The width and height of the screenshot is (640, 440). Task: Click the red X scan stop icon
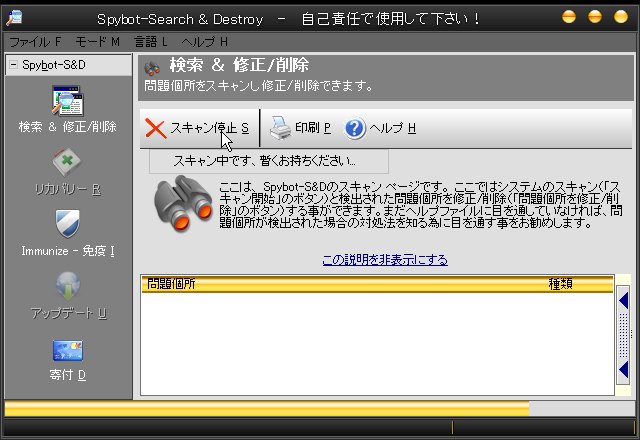(156, 129)
